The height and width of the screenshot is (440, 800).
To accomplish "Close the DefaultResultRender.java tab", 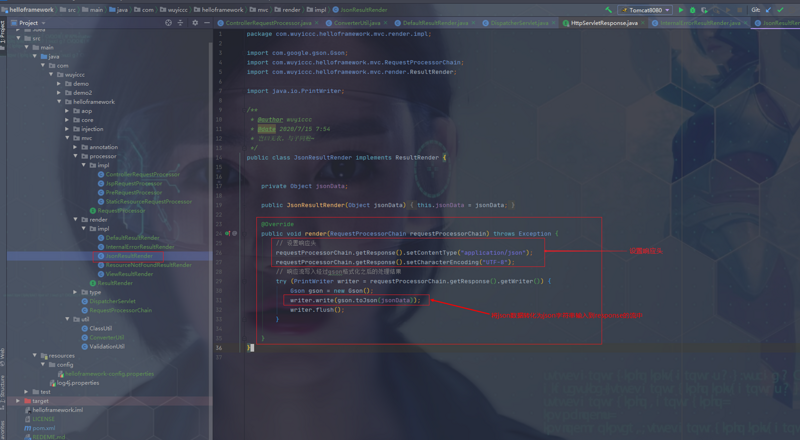I will (473, 23).
